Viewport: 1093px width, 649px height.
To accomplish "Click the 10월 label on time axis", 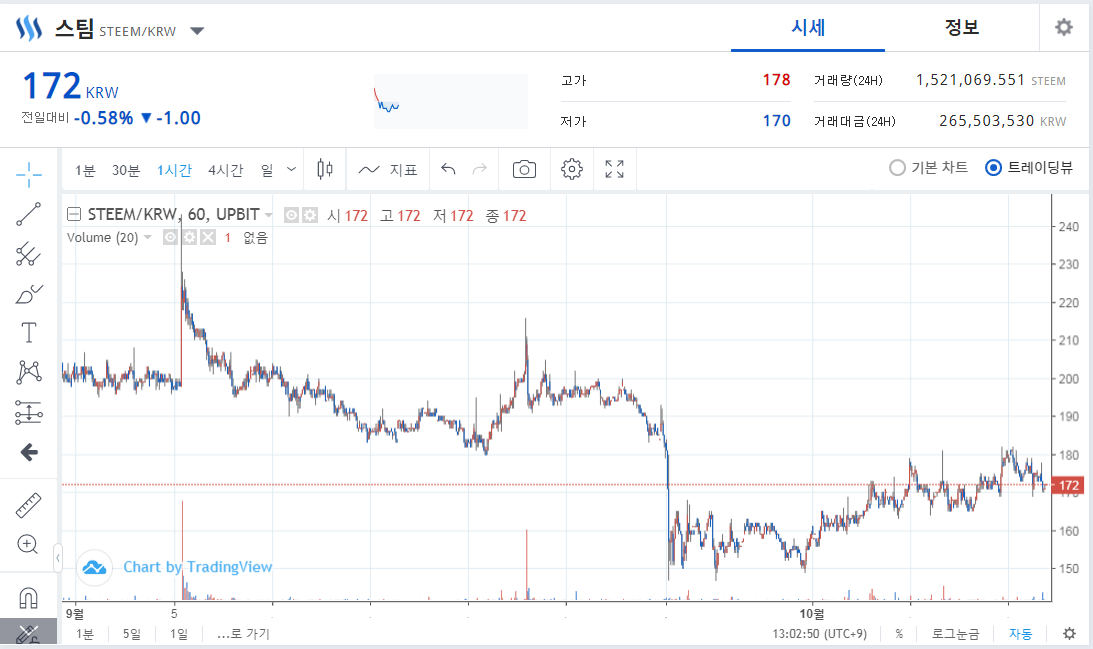I will (x=812, y=613).
